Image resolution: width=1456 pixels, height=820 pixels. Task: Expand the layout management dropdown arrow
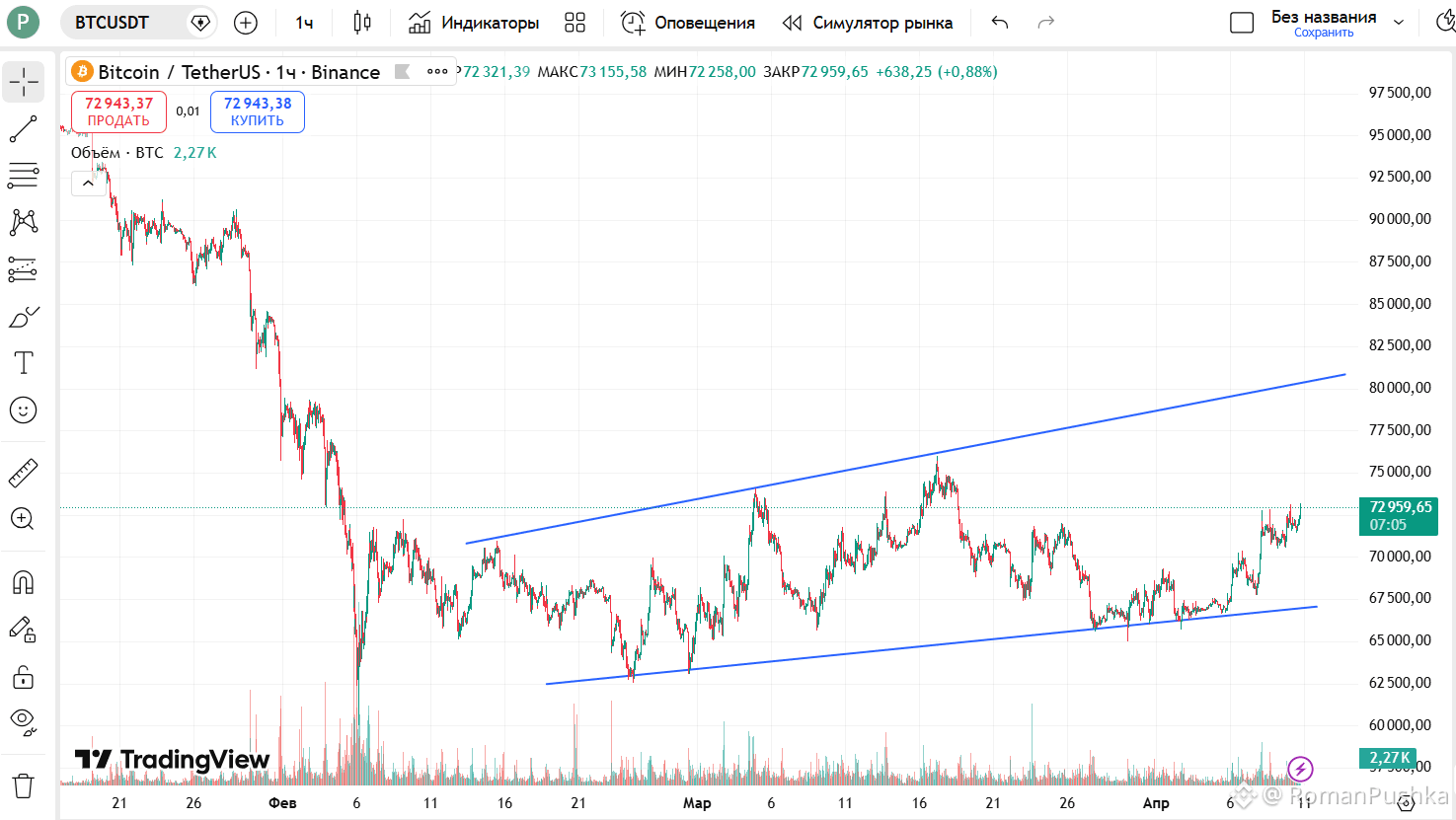1399,22
